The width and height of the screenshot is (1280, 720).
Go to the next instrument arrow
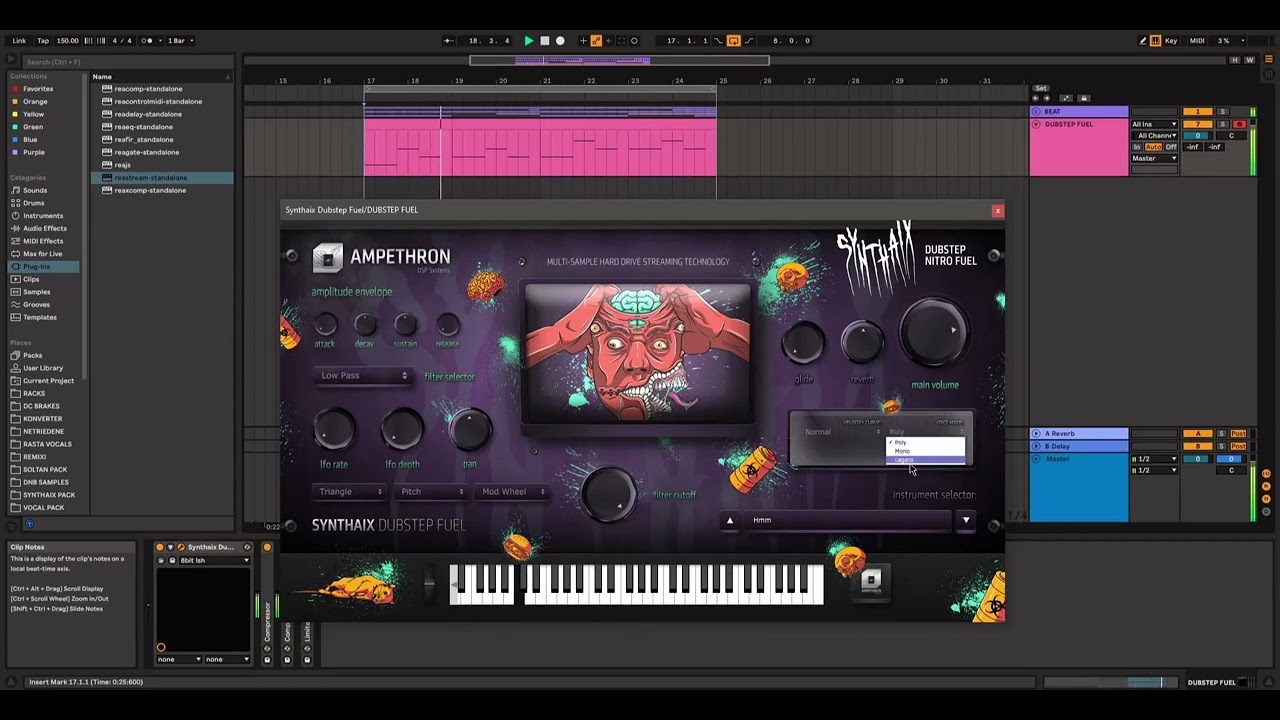966,520
